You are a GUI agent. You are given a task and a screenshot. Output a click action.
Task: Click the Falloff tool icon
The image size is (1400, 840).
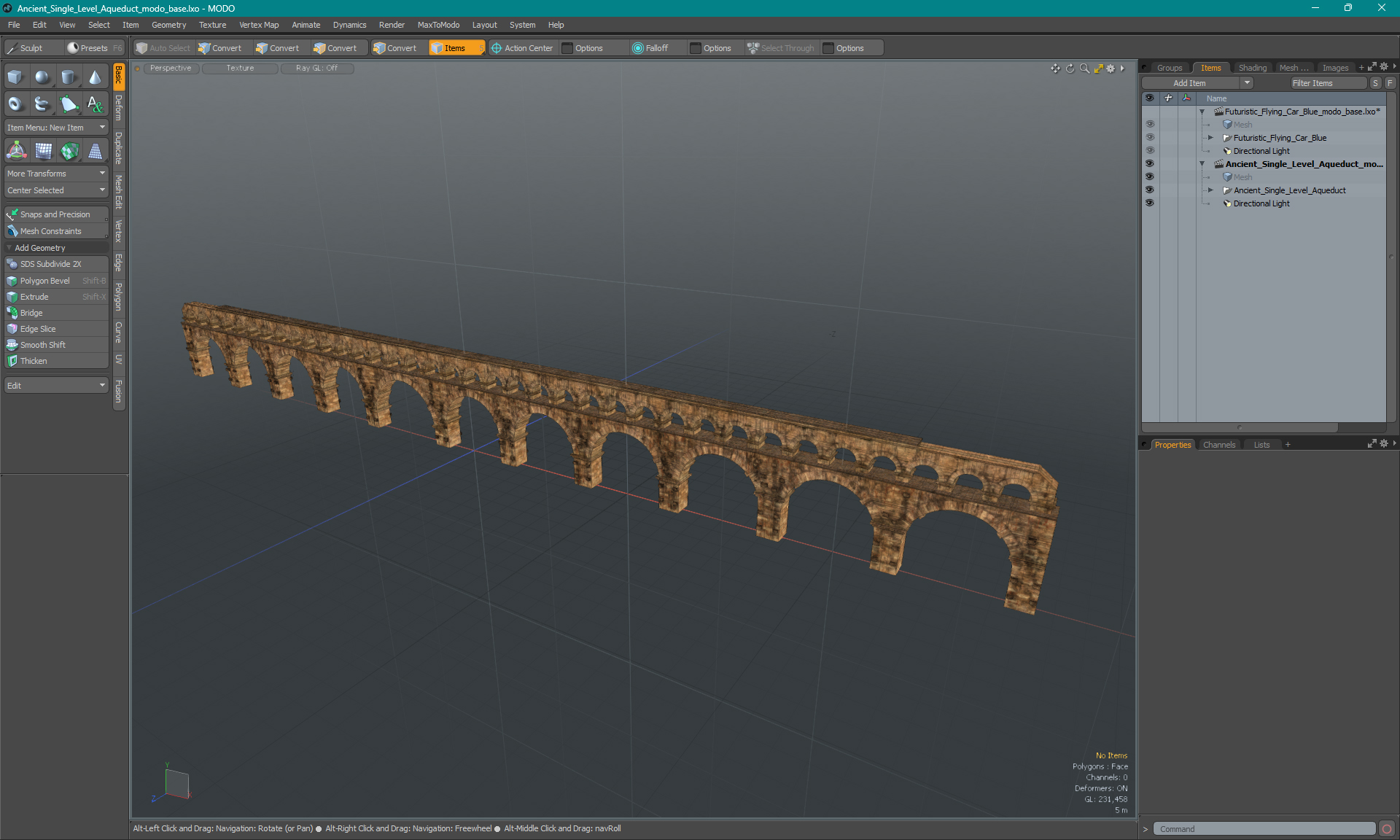[x=639, y=47]
